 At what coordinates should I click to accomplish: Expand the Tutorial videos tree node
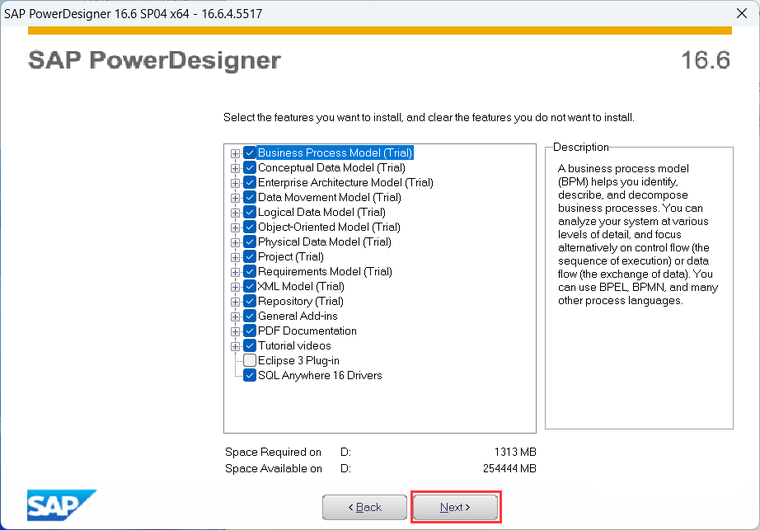tap(235, 346)
